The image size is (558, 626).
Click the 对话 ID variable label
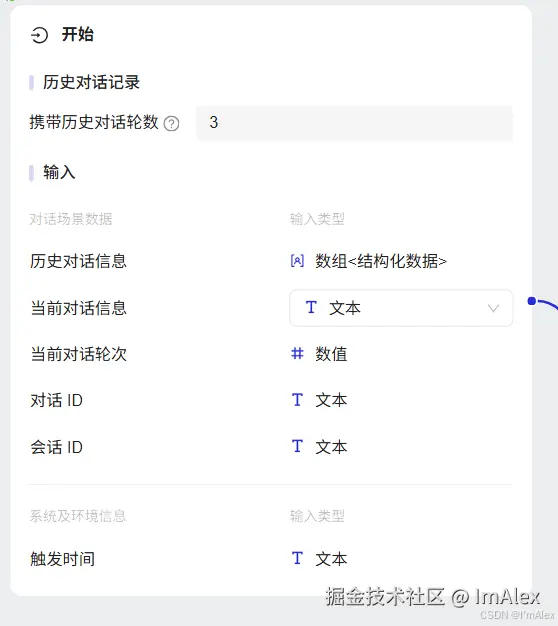(57, 400)
